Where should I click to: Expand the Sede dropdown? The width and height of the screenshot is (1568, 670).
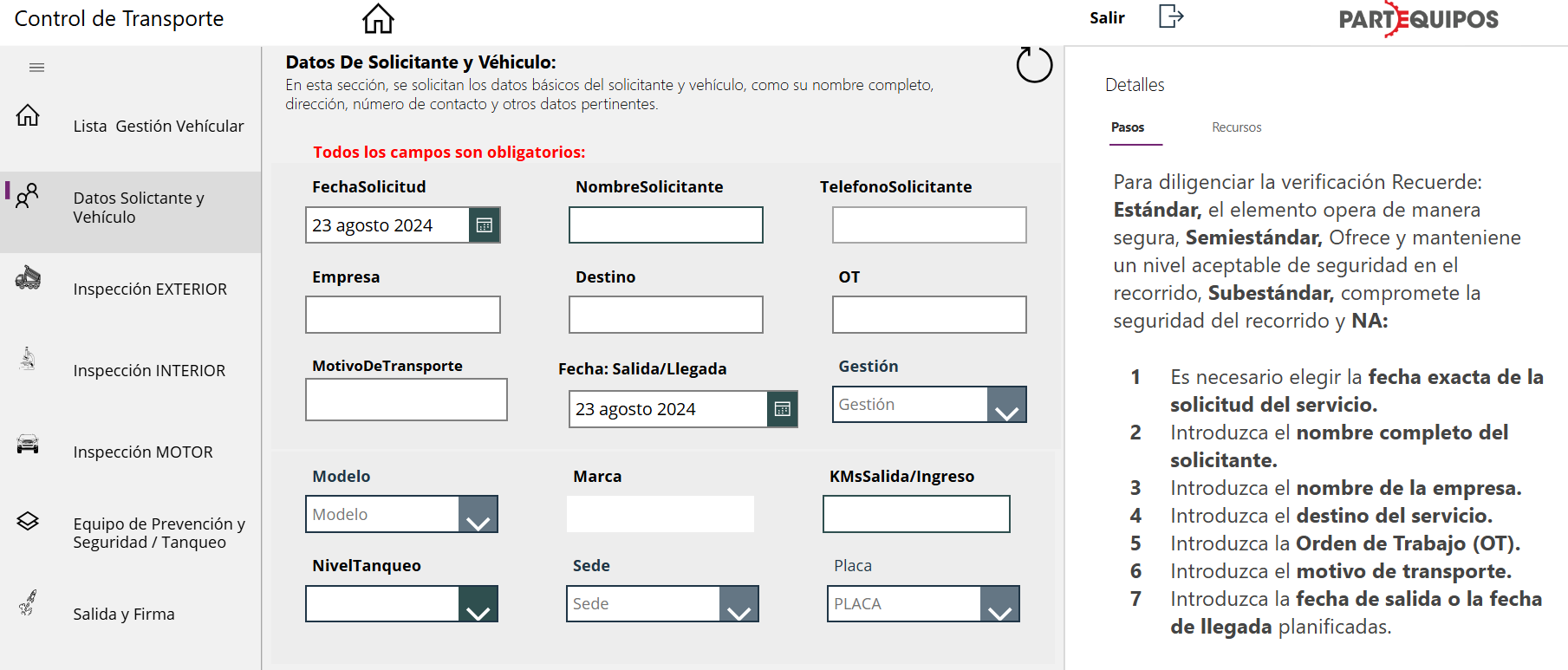click(x=738, y=604)
